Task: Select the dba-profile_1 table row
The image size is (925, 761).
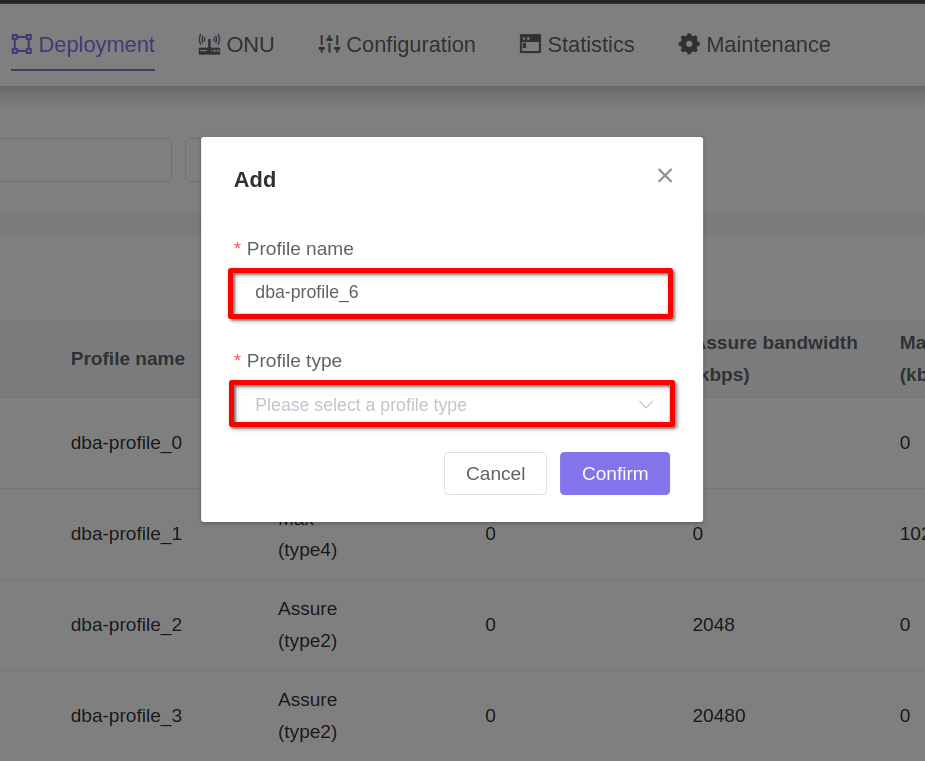Action: click(x=126, y=533)
